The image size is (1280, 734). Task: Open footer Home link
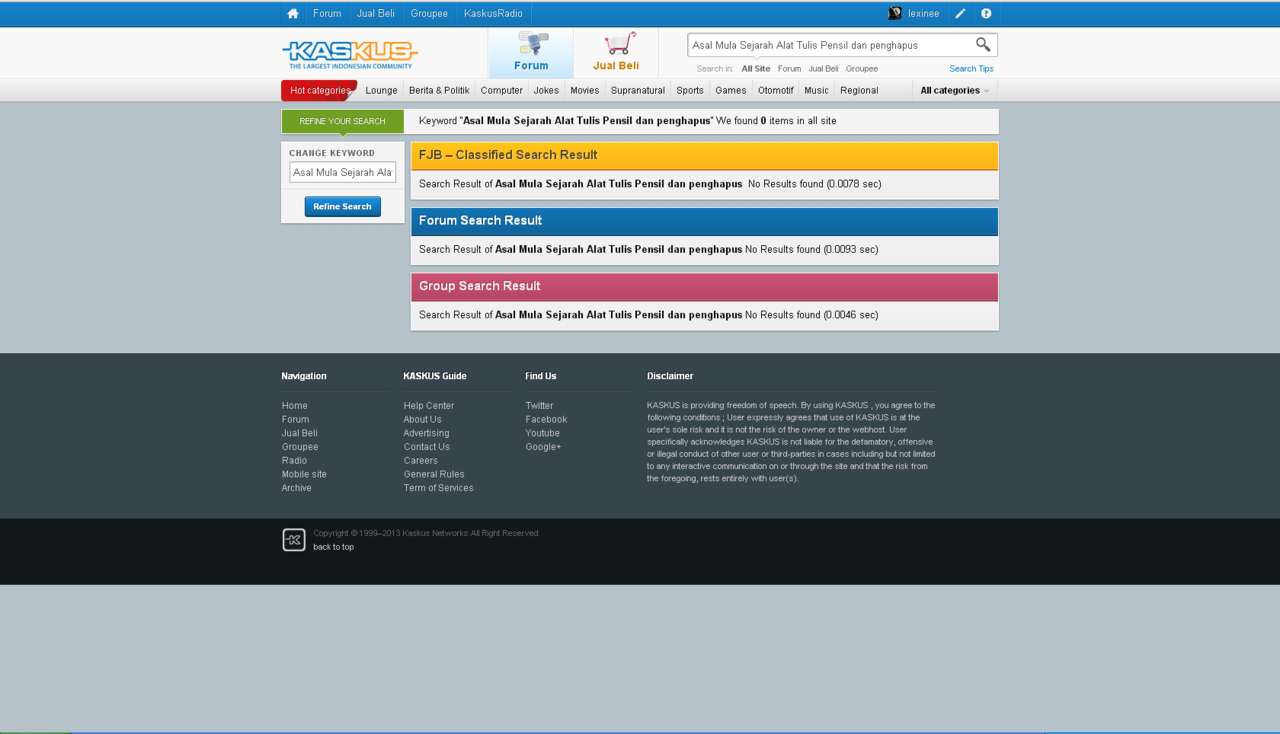tap(295, 406)
